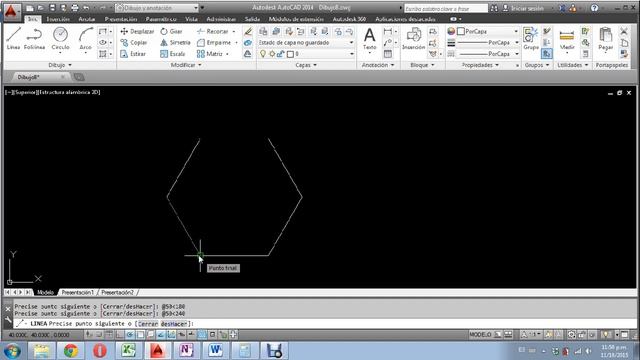The width and height of the screenshot is (640, 360).
Task: Toggle the layer lock padlock icon
Action: point(280,54)
